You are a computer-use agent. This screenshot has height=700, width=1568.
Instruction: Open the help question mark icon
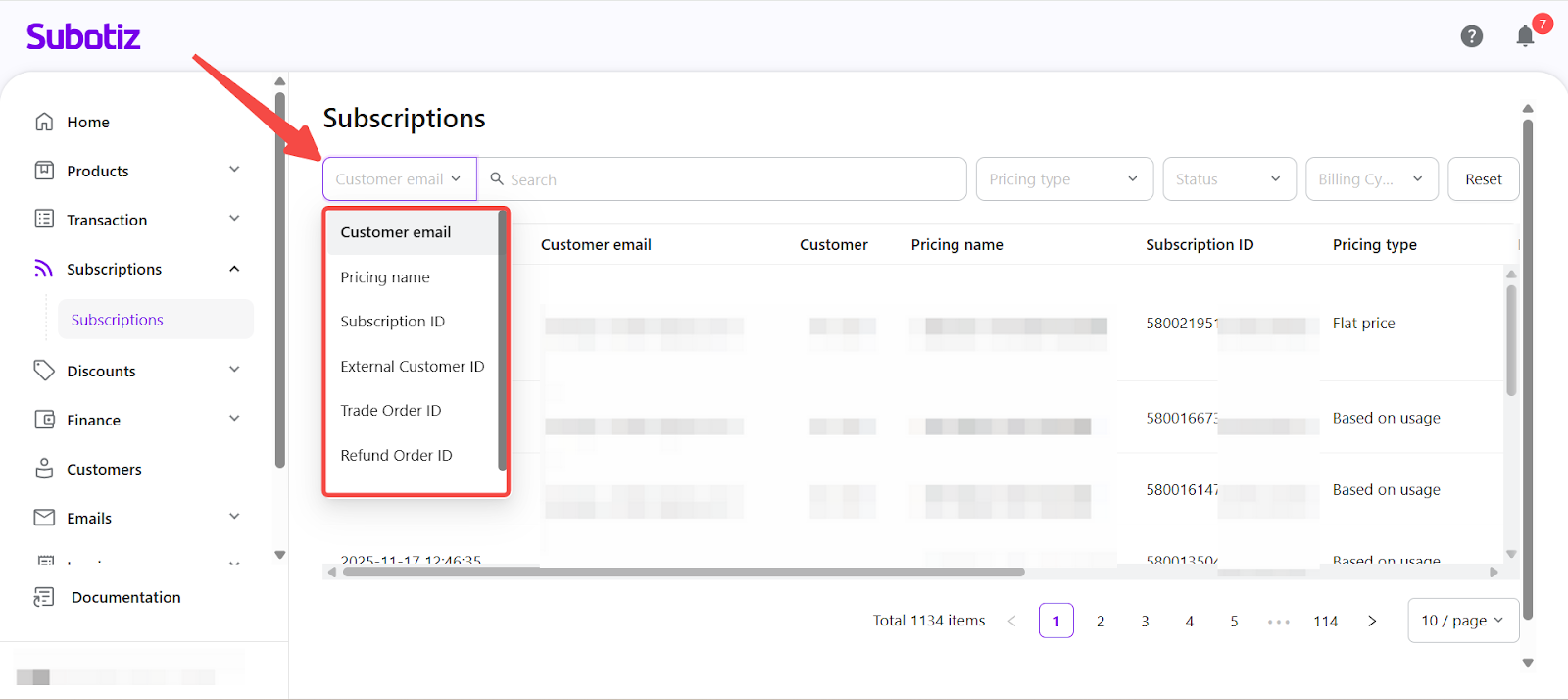1471,37
